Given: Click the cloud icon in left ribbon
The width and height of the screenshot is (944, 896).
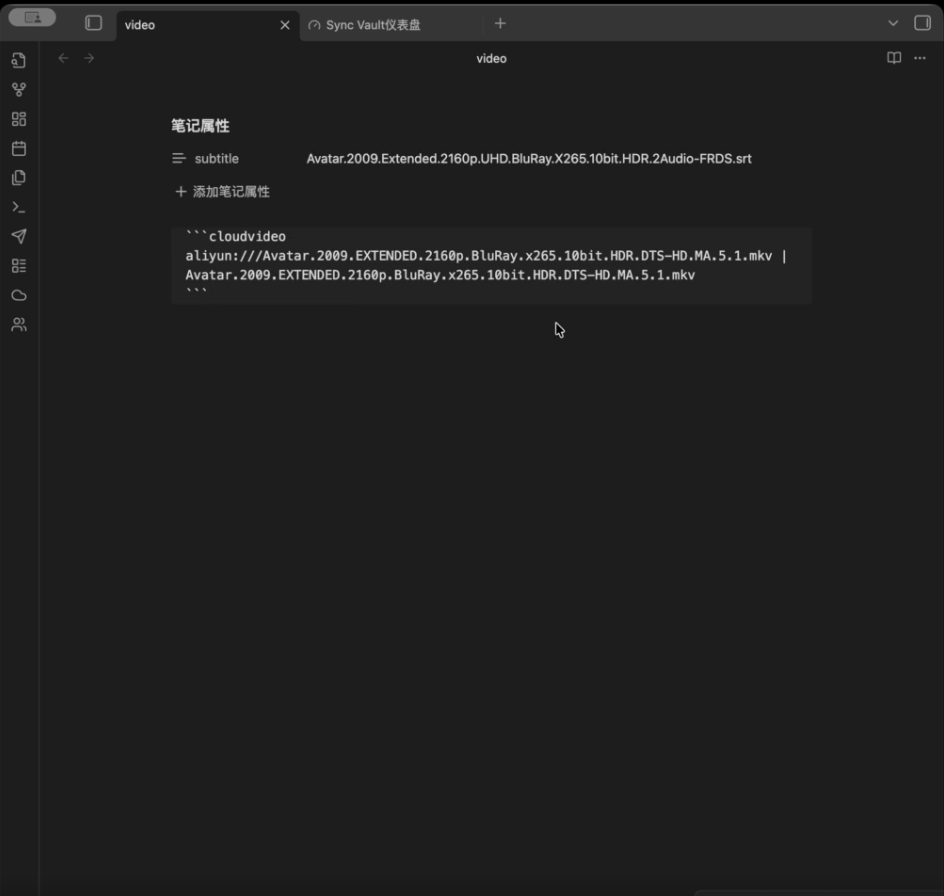Looking at the screenshot, I should coord(18,295).
